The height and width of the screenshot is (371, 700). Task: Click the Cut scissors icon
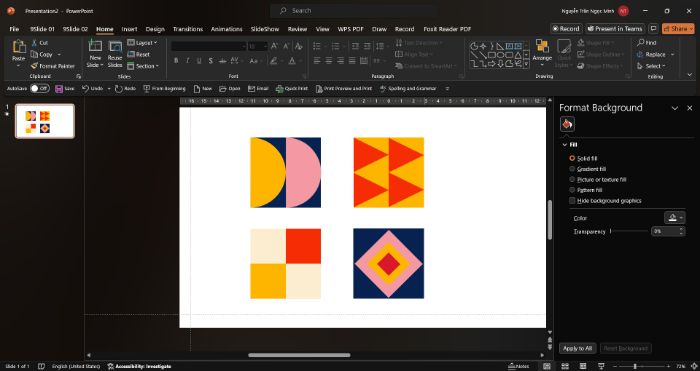point(34,43)
